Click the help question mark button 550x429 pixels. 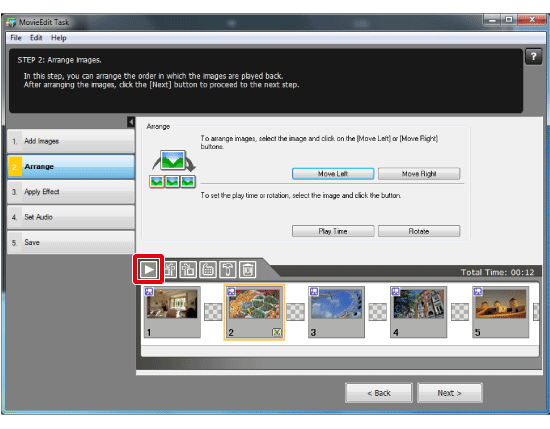click(x=534, y=56)
